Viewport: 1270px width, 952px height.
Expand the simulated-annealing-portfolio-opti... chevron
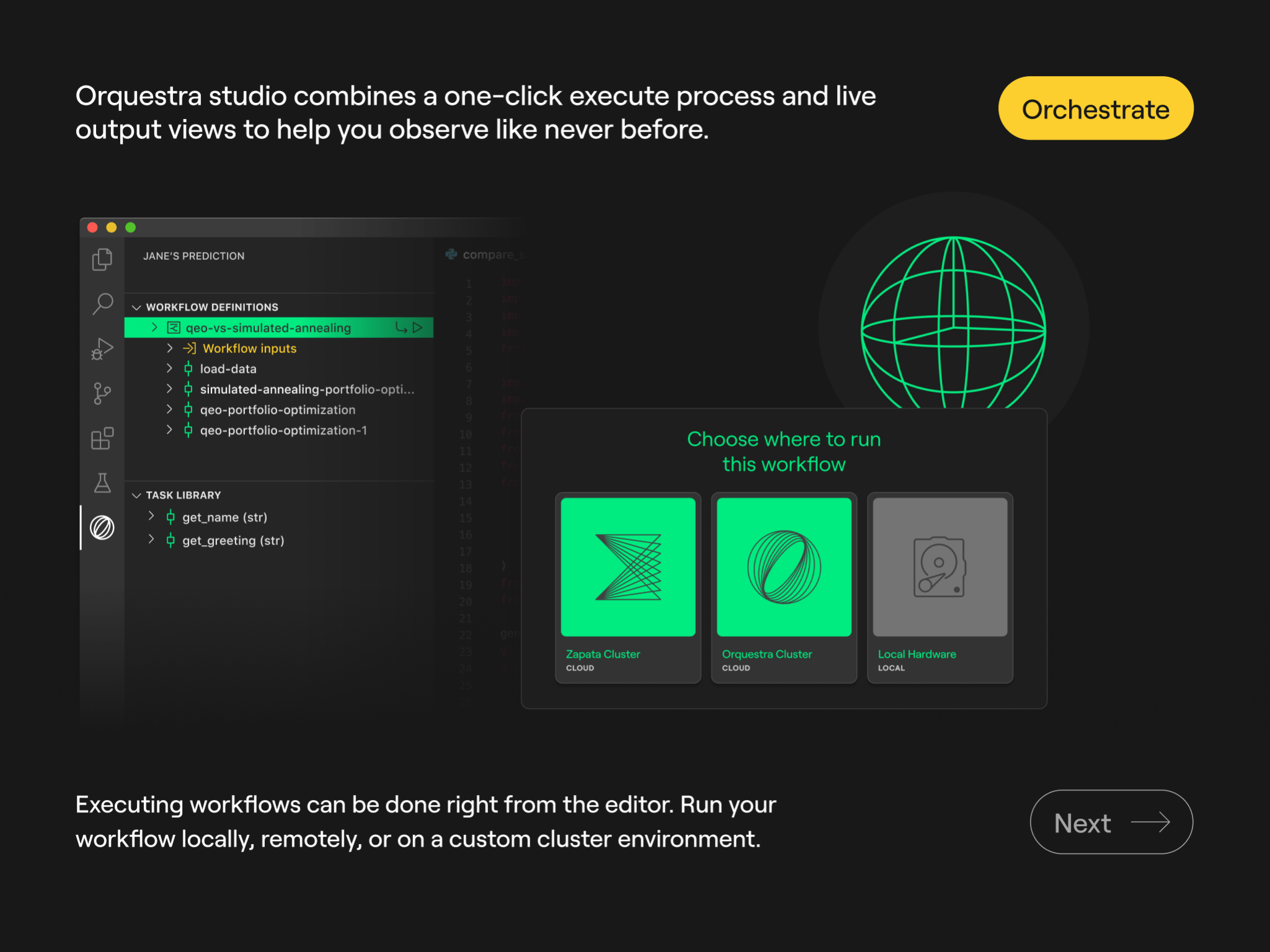[x=169, y=389]
